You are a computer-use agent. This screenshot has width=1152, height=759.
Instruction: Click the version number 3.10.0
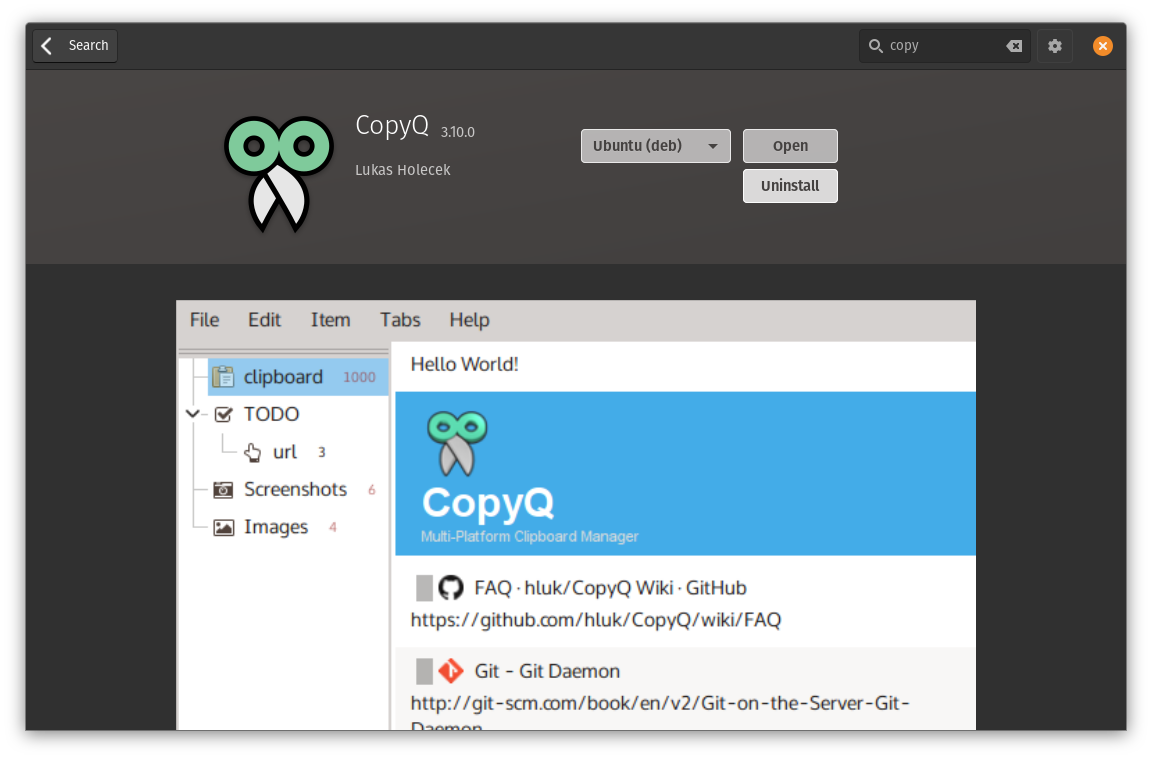point(458,132)
